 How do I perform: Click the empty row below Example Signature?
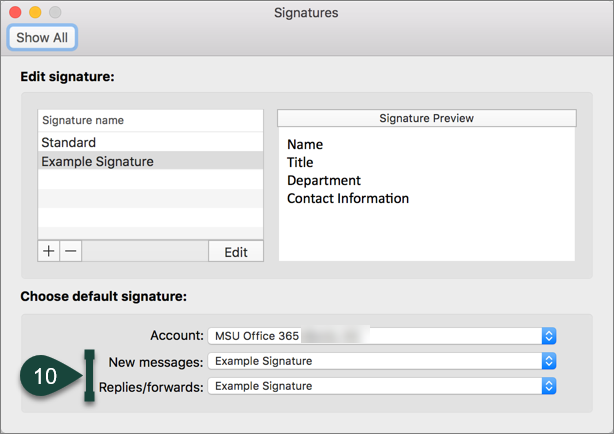point(150,180)
